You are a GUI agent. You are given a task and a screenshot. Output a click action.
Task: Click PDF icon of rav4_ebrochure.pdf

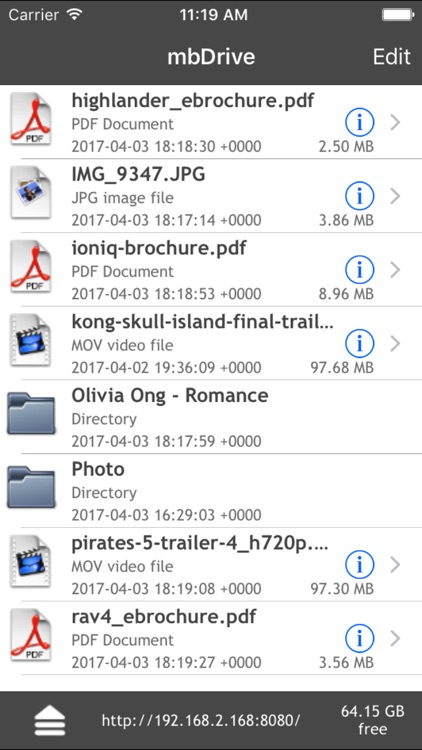click(x=31, y=635)
